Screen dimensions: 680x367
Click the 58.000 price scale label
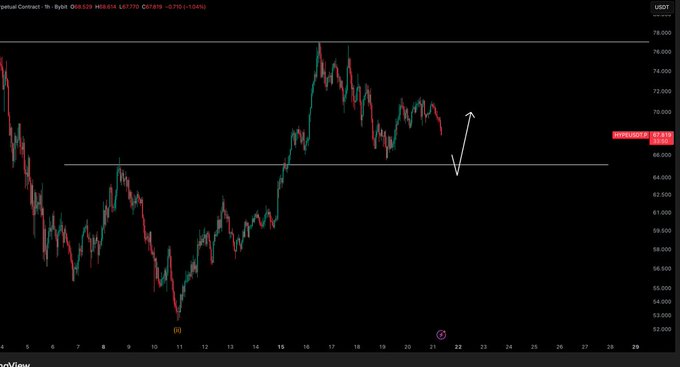(x=662, y=250)
